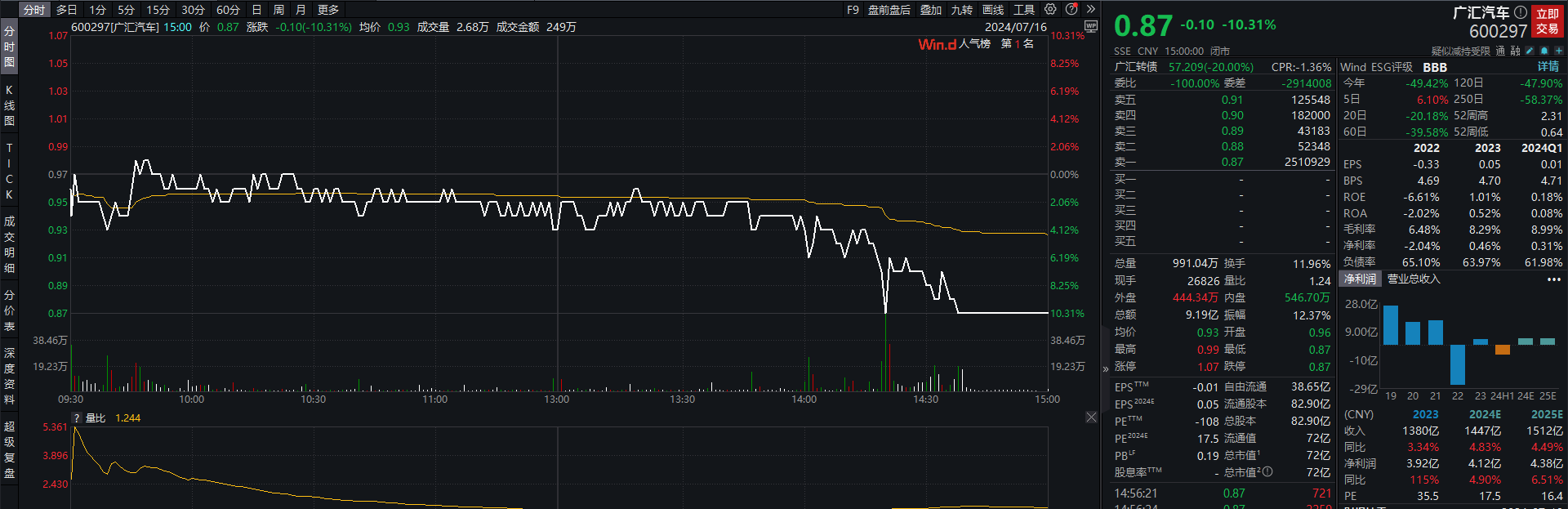Open the three-dots menu in financial chart
The image size is (1568, 509).
[1553, 279]
